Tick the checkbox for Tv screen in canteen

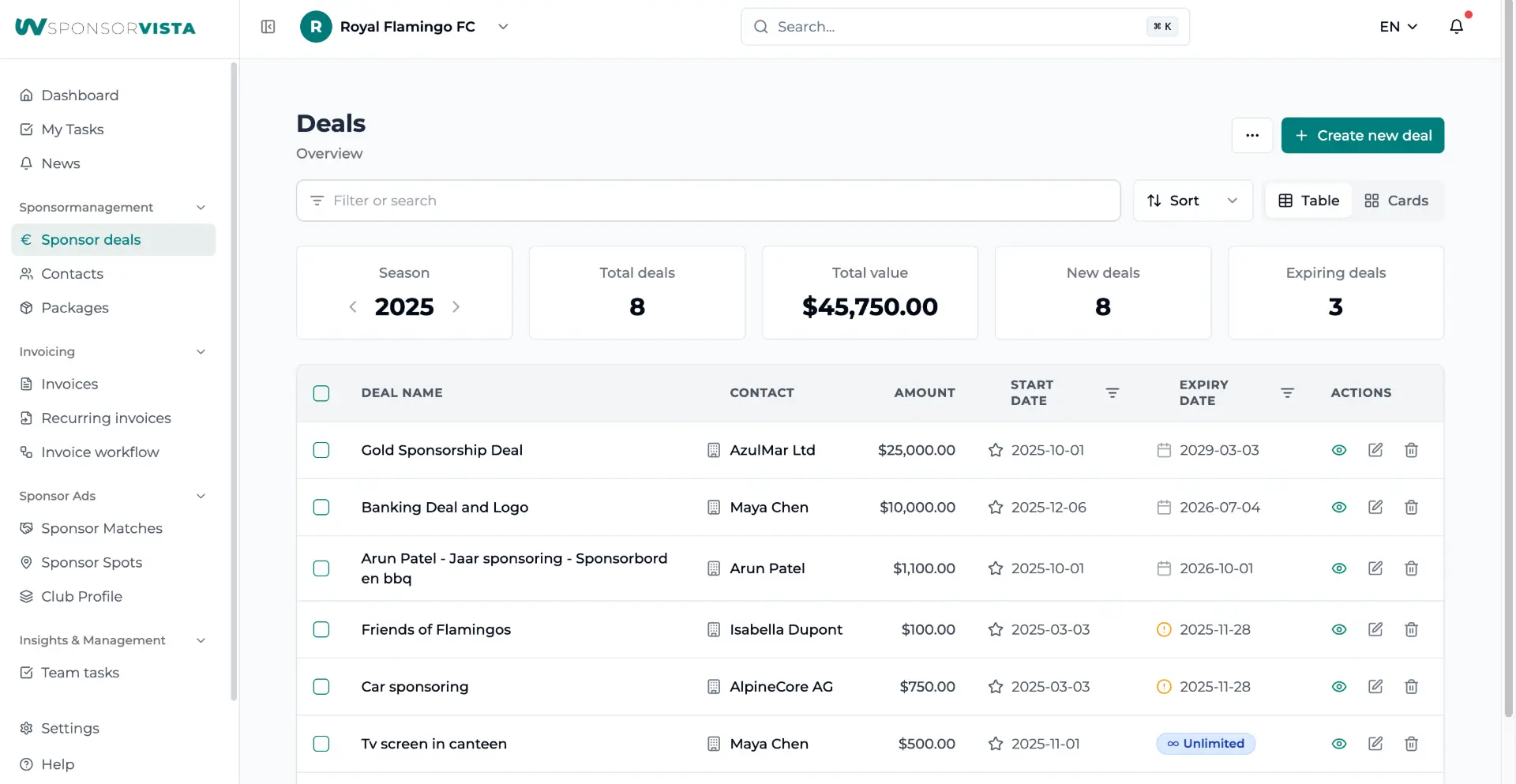[321, 744]
